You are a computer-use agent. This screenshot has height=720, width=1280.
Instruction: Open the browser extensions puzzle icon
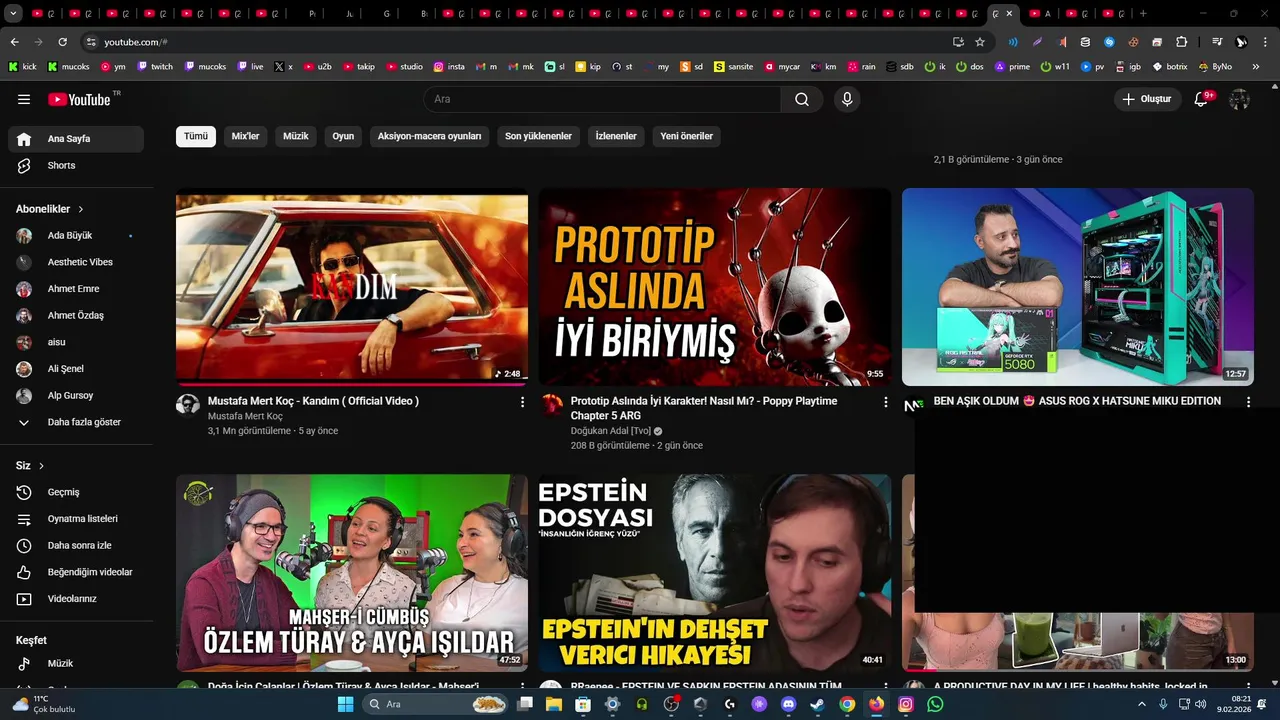pyautogui.click(x=1181, y=42)
